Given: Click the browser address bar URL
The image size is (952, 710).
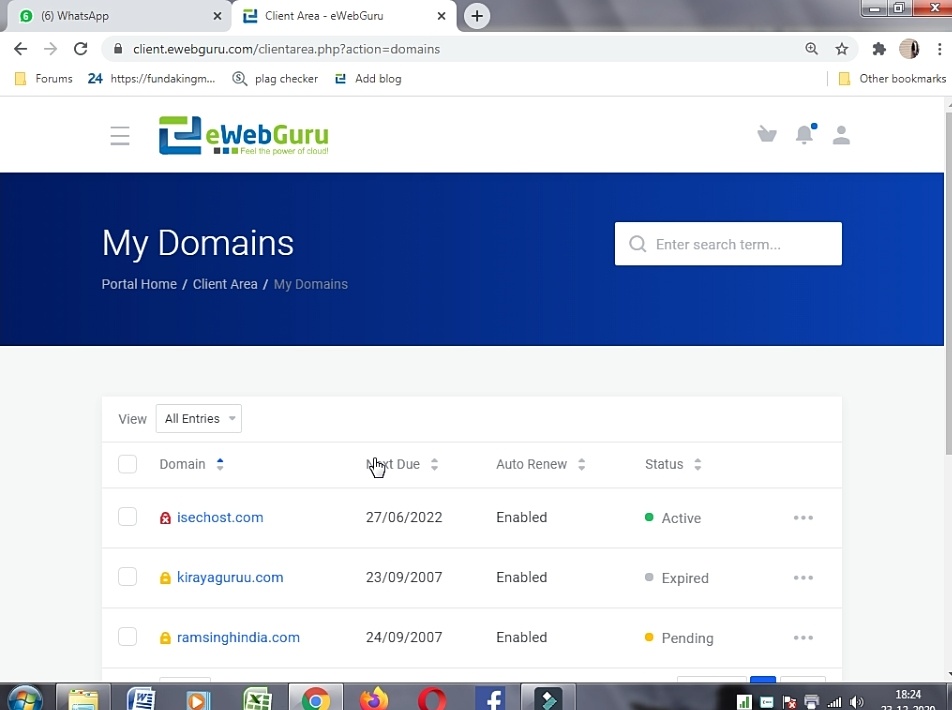Looking at the screenshot, I should tap(287, 49).
